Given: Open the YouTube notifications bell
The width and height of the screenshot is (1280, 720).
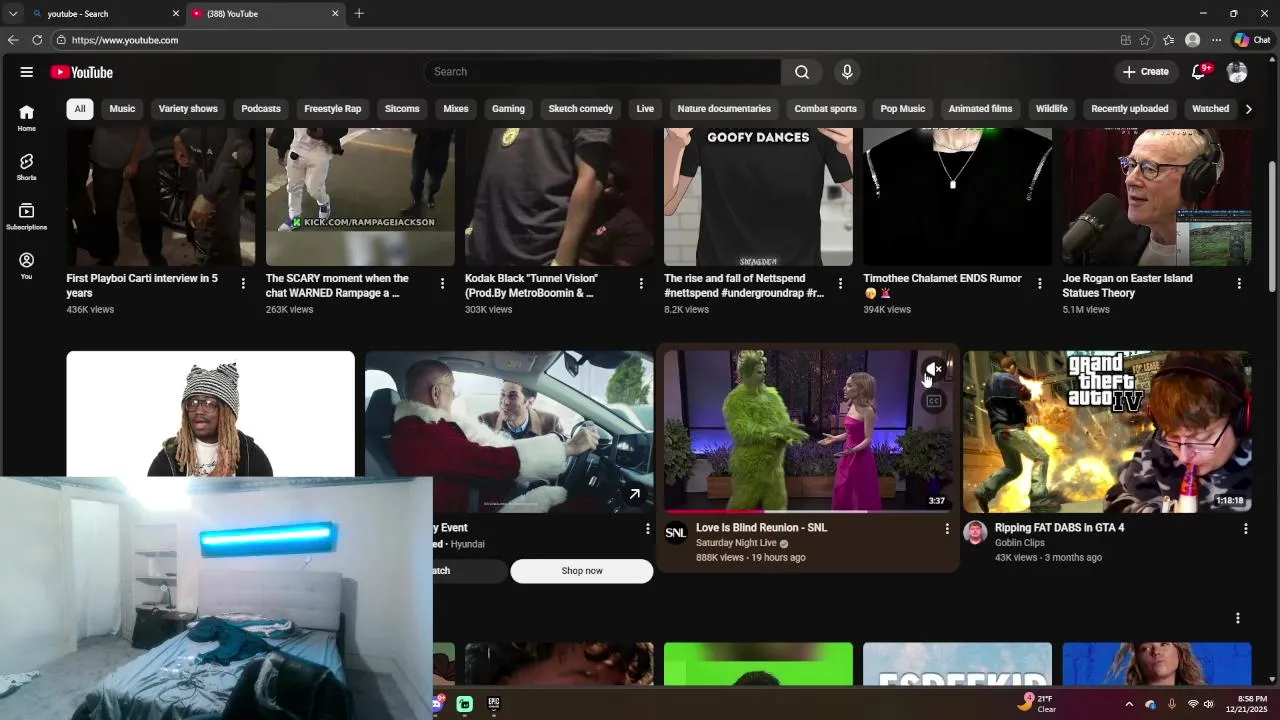Looking at the screenshot, I should [x=1199, y=72].
